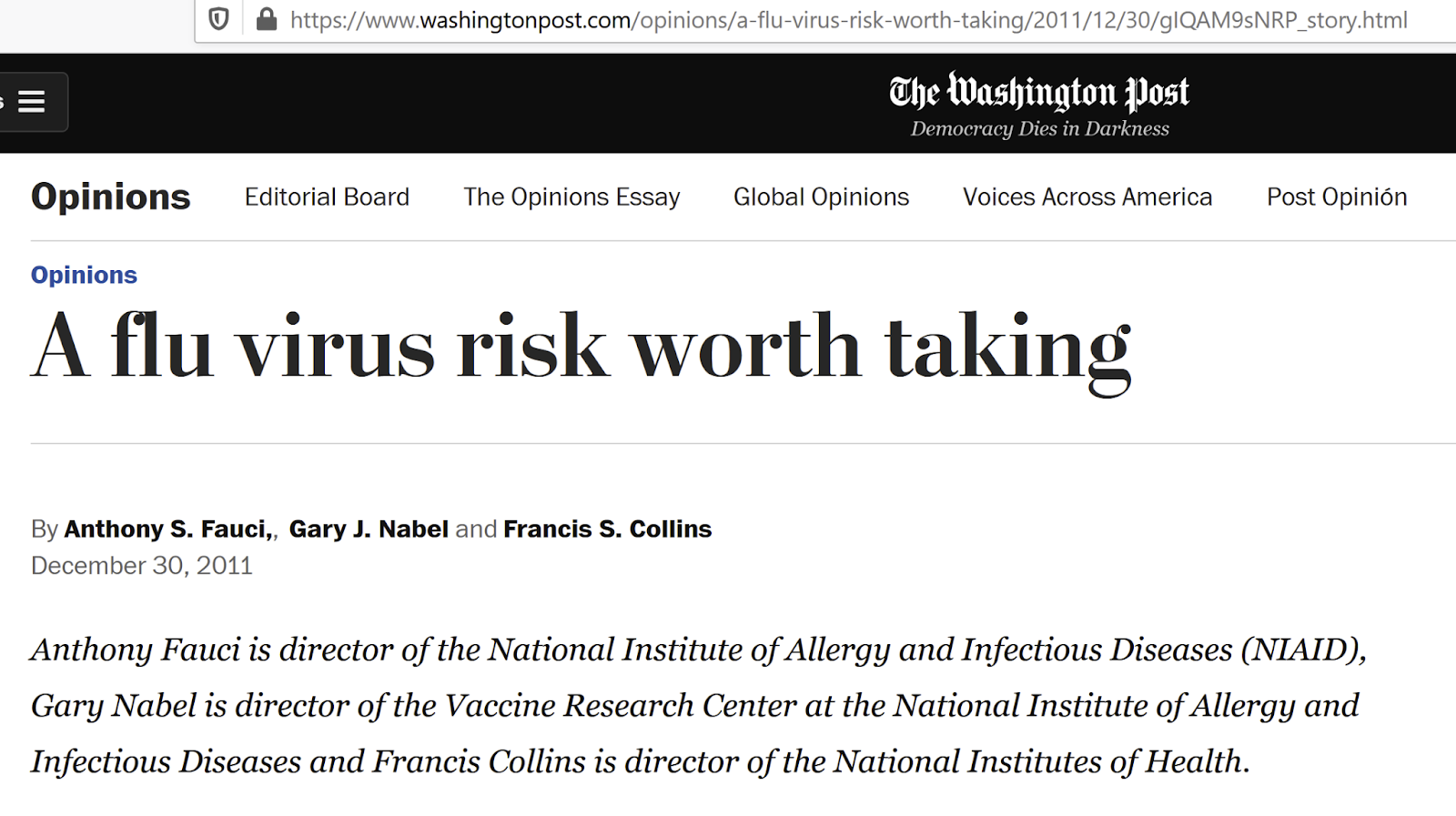Click the Democracy Dies in Darkness tagline
Viewport: 1456px width, 816px height.
(1039, 129)
